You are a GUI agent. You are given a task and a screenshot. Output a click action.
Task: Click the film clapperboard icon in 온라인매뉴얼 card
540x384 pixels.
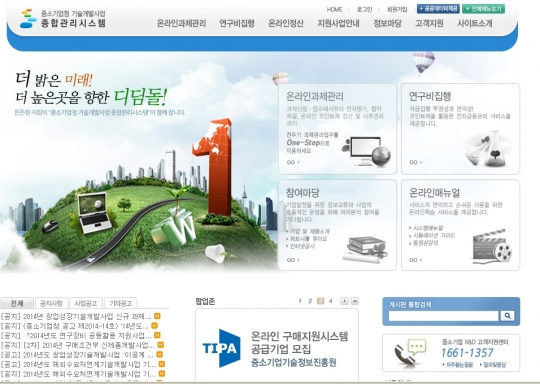[x=492, y=246]
